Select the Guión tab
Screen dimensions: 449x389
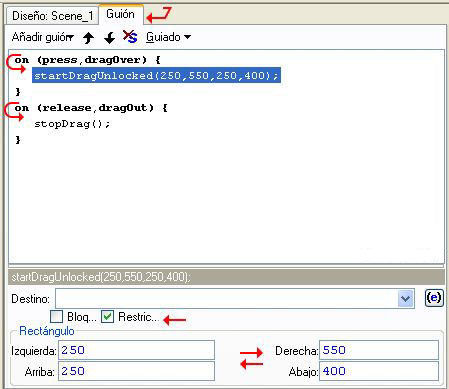121,14
